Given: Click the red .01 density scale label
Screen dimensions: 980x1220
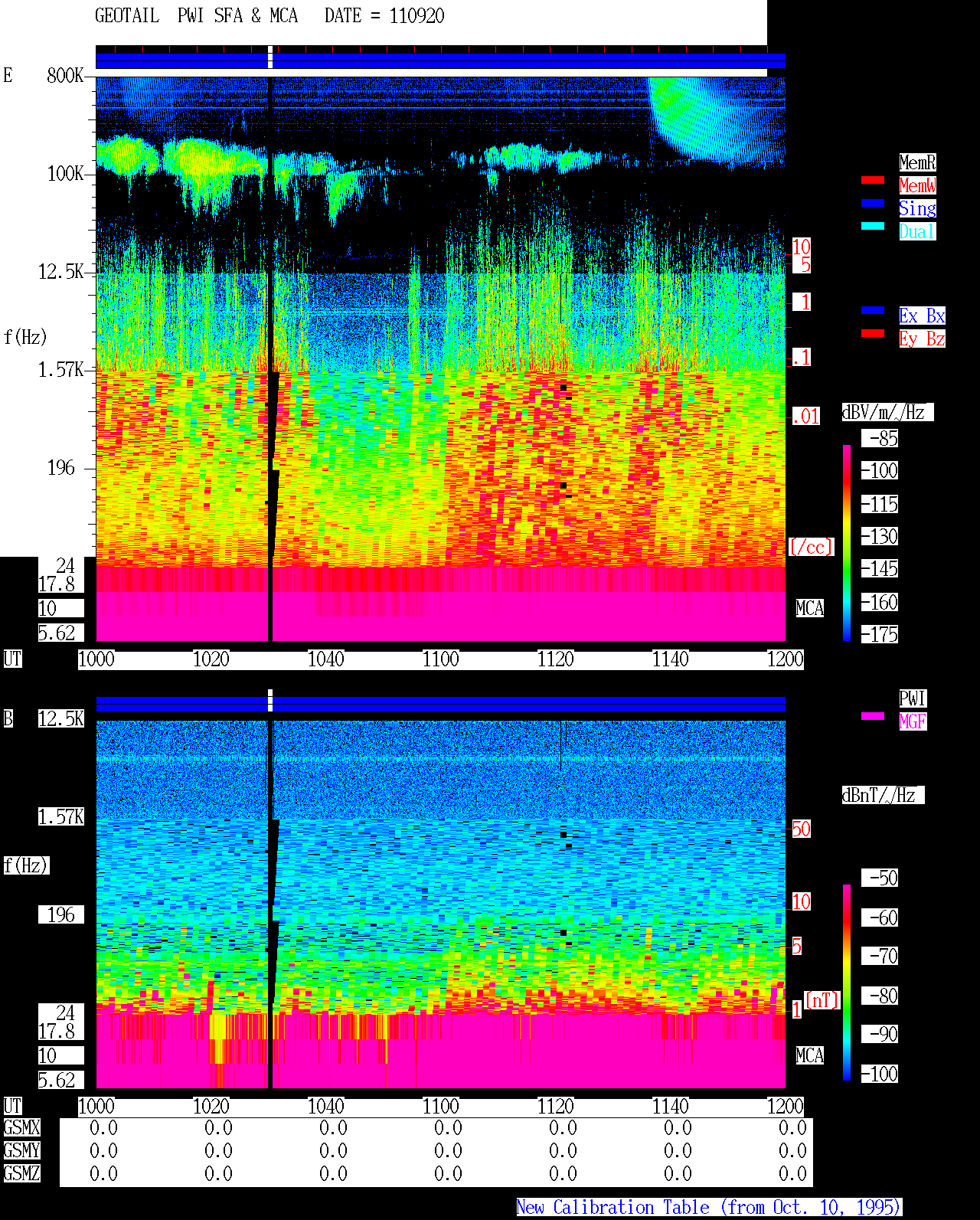Looking at the screenshot, I should [x=805, y=417].
